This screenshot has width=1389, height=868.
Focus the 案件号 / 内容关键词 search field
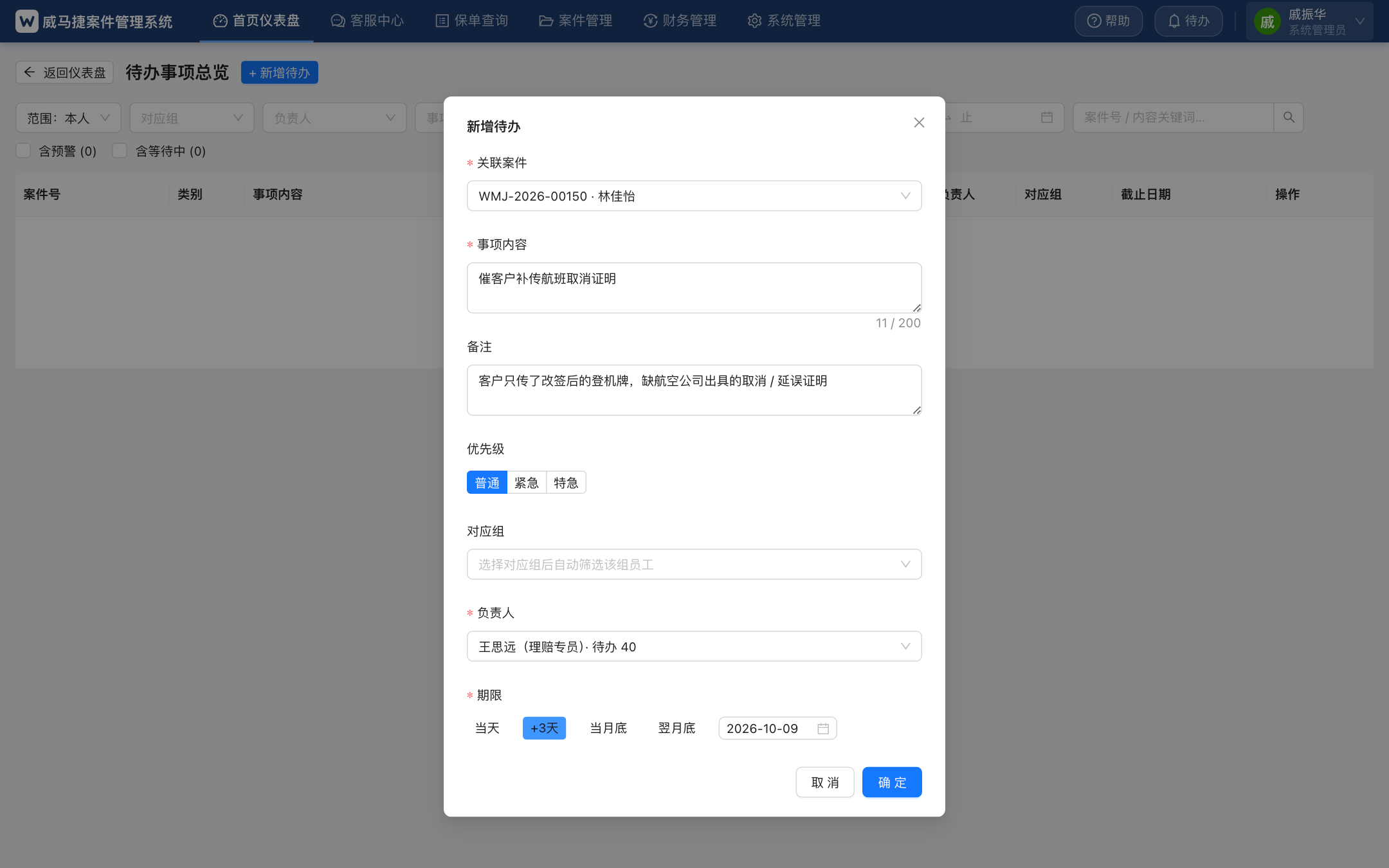click(1173, 118)
